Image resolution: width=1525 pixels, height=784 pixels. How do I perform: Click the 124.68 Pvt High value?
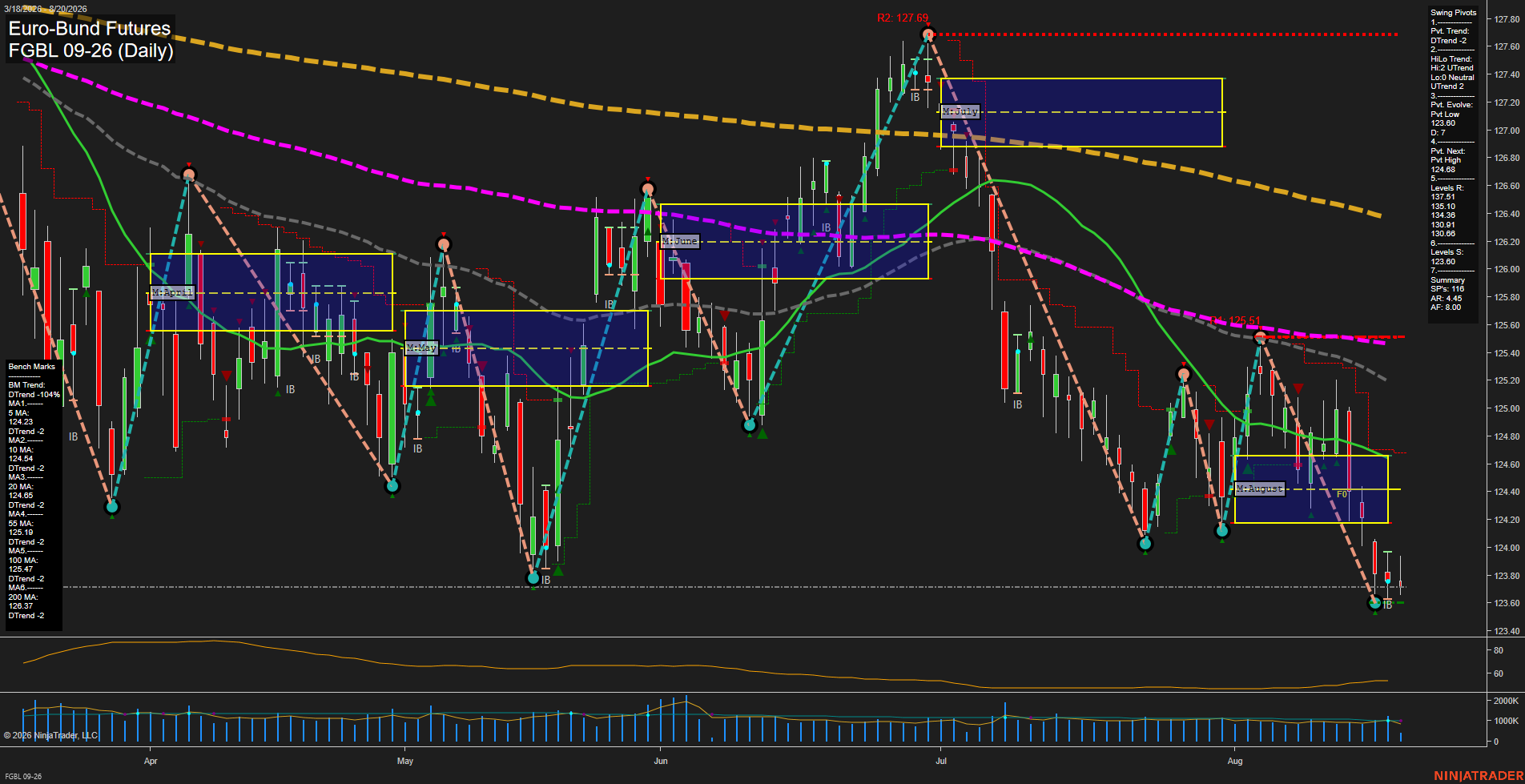[1443, 170]
